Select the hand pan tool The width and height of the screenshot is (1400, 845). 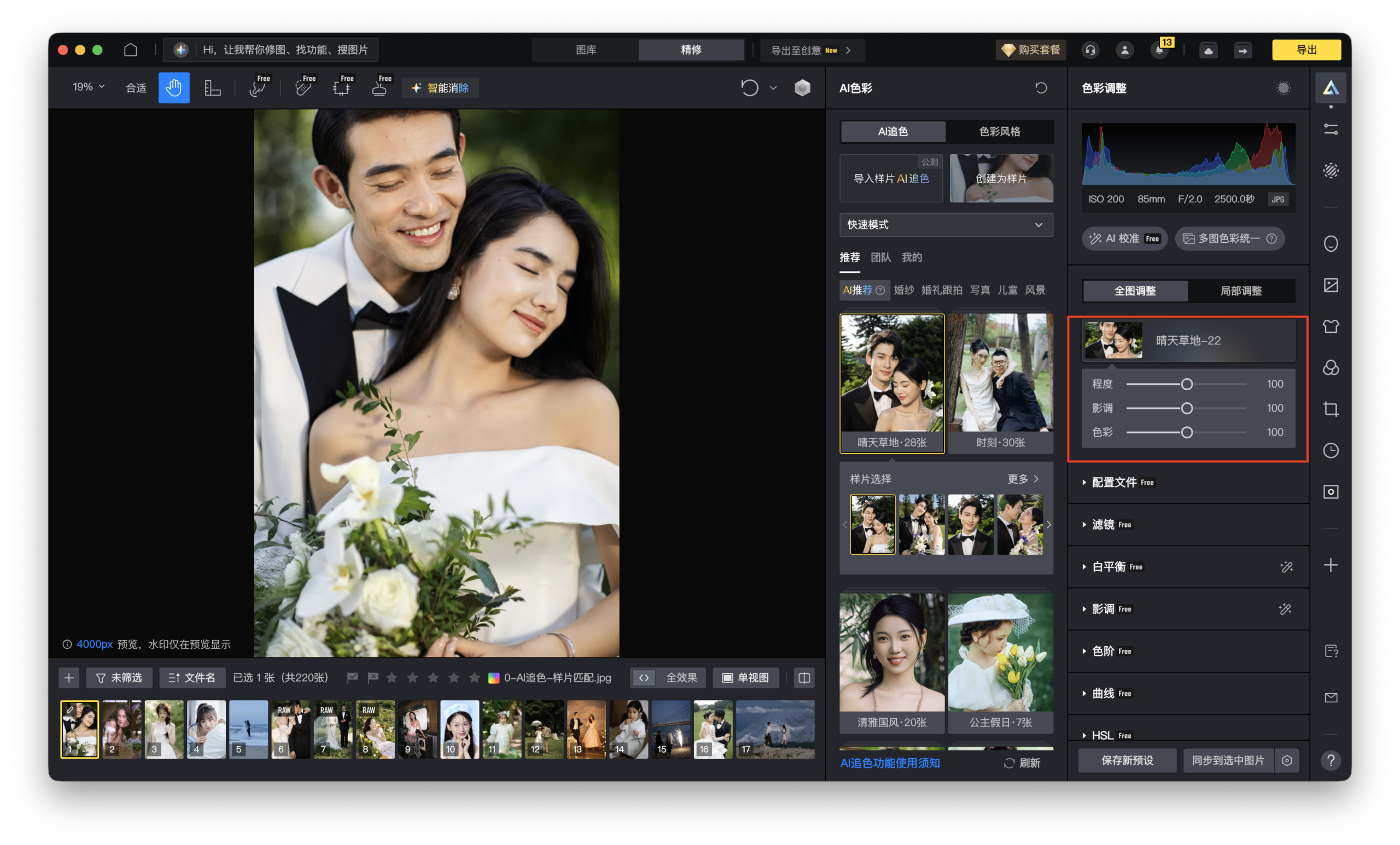(x=173, y=87)
